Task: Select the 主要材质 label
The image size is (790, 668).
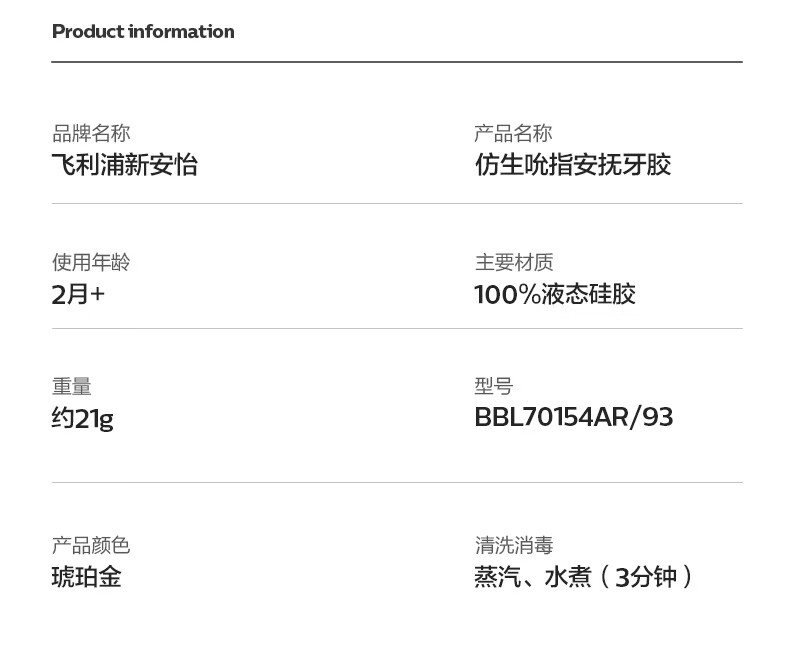Action: pyautogui.click(x=513, y=263)
